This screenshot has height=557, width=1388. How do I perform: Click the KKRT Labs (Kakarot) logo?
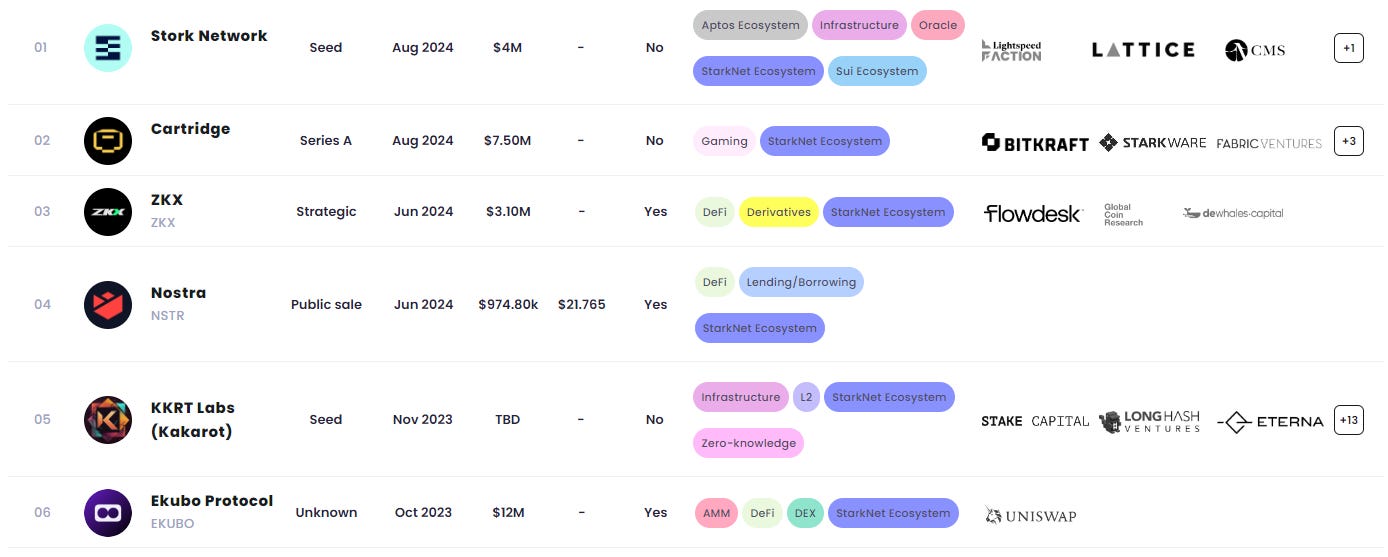pyautogui.click(x=108, y=420)
